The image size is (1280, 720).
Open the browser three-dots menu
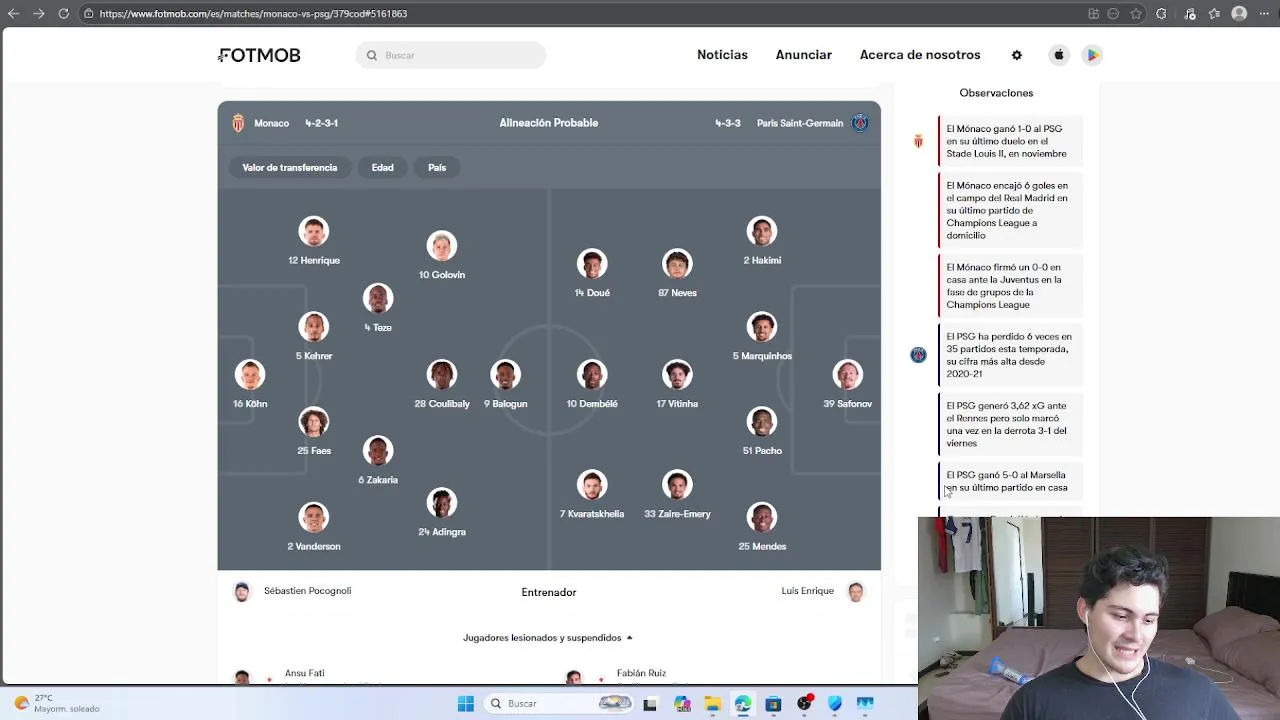(1264, 14)
